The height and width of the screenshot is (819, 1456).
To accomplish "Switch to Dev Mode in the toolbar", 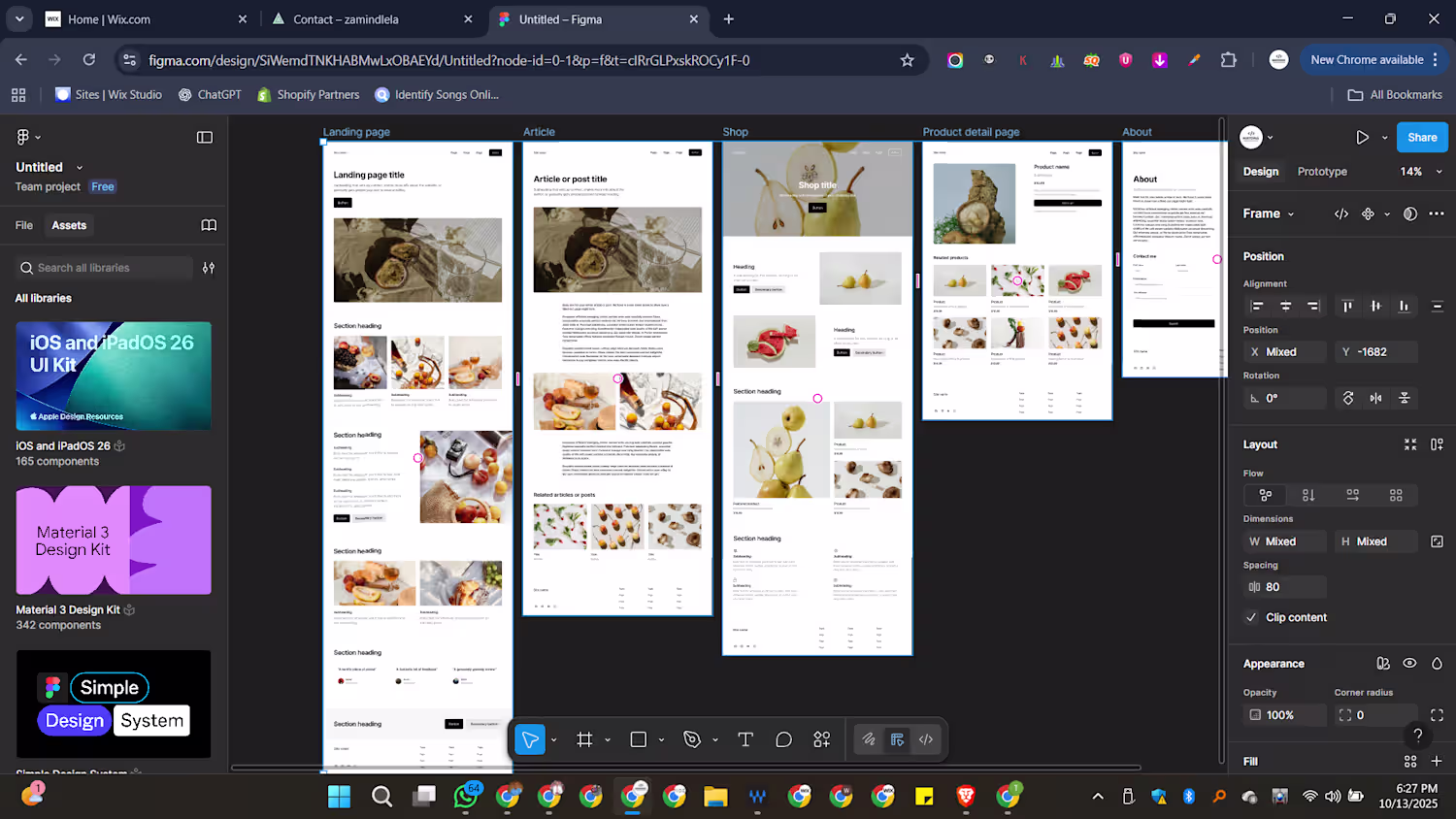I will 926,739.
